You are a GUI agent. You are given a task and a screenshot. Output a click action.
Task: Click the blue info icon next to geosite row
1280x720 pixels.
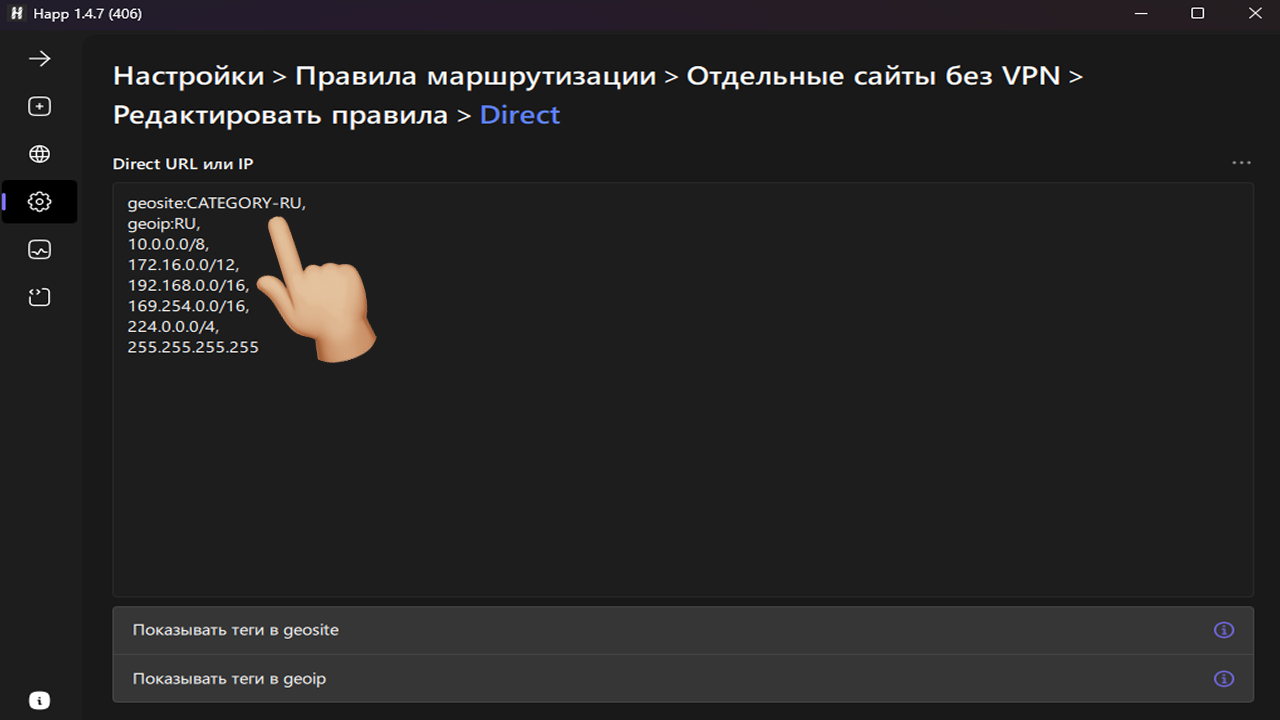(x=1223, y=629)
